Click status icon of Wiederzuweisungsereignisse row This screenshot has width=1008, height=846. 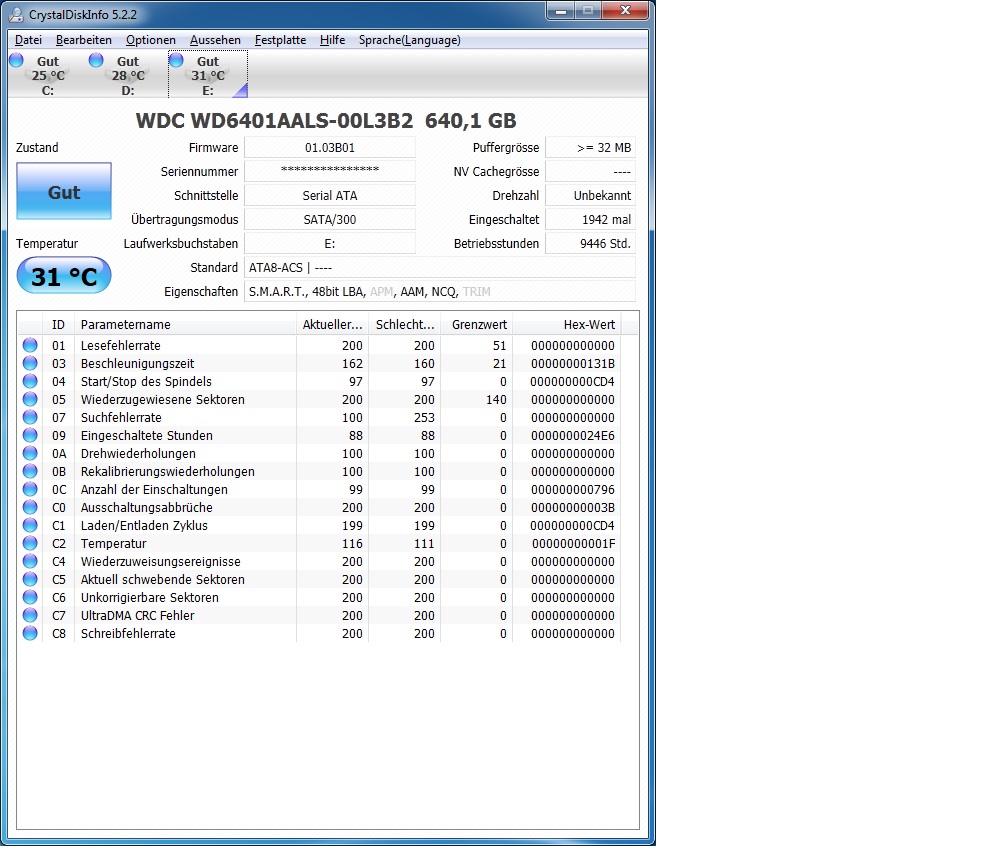pos(30,561)
